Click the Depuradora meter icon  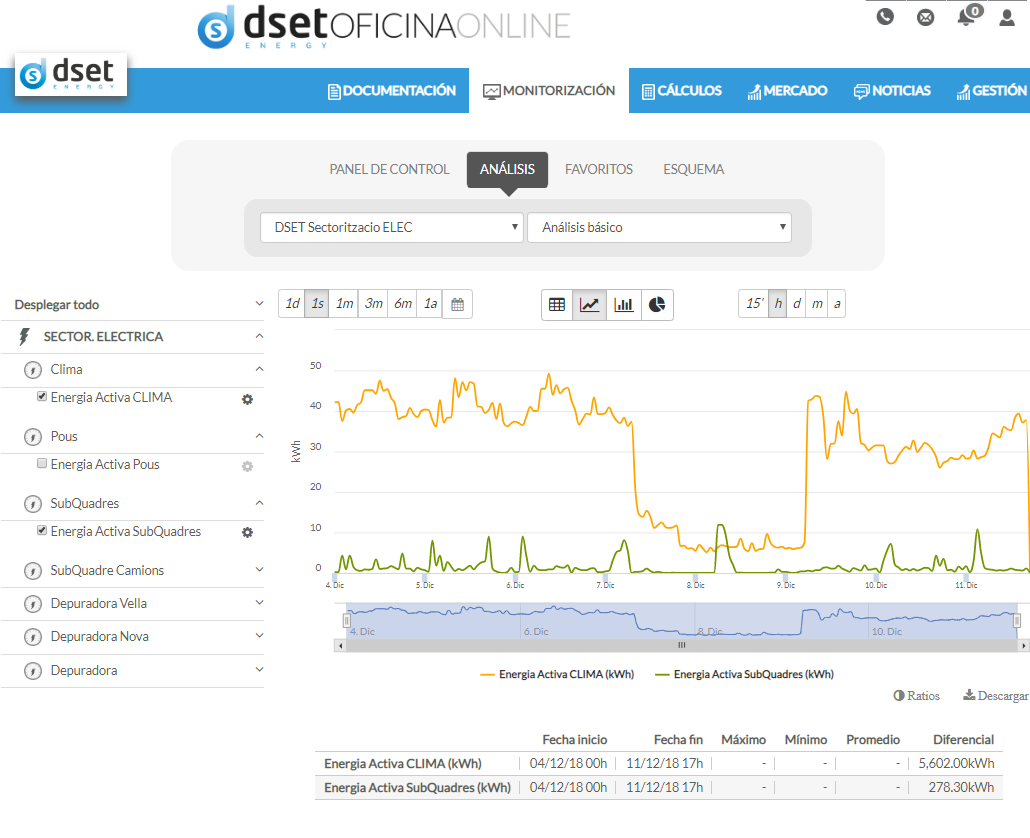[x=33, y=671]
